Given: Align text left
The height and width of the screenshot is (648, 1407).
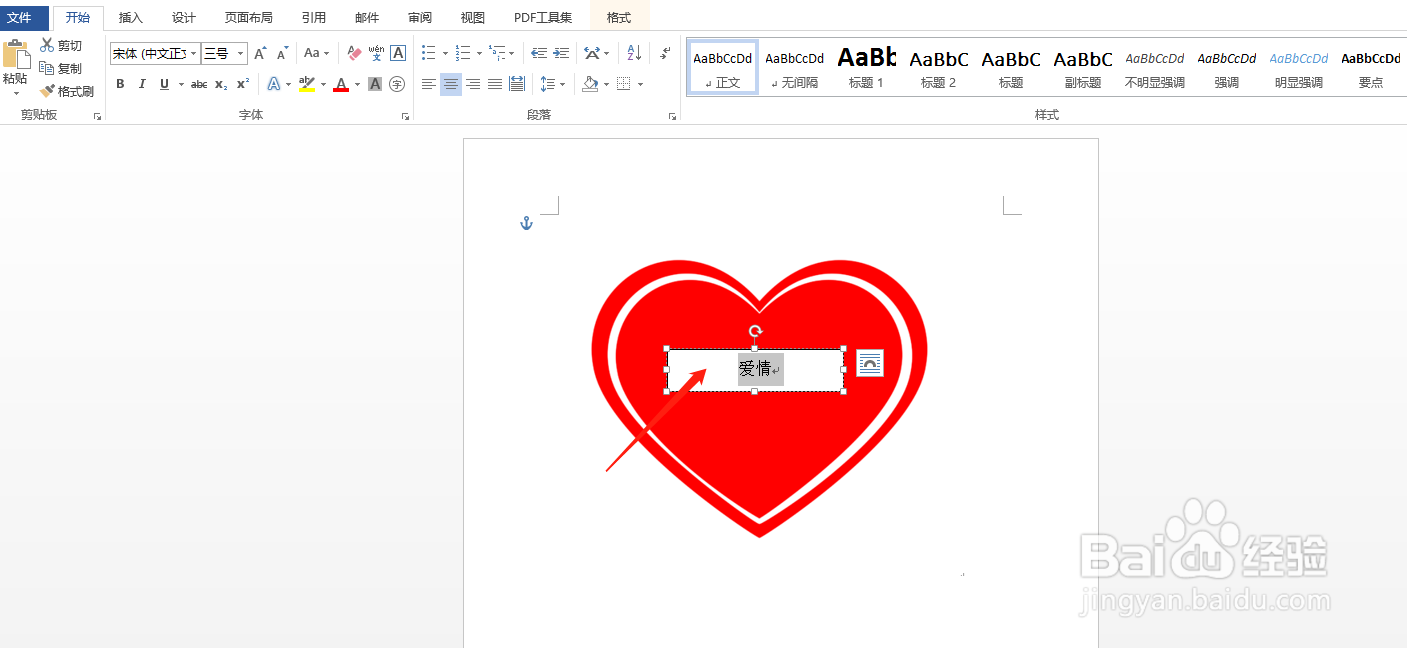Looking at the screenshot, I should click(x=429, y=84).
